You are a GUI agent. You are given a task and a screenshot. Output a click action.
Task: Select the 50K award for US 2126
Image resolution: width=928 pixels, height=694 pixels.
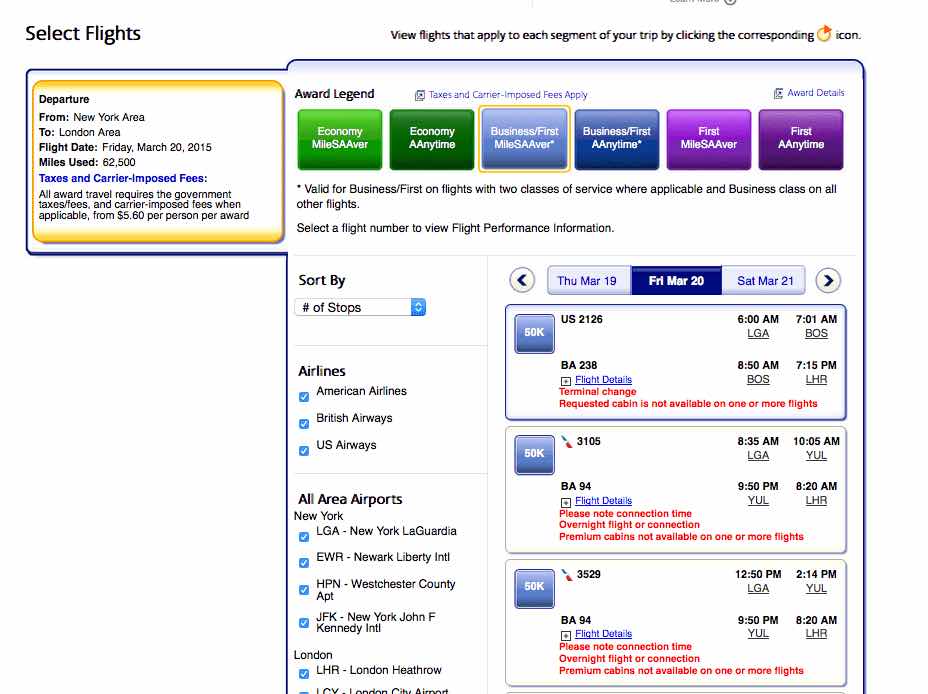(x=534, y=333)
